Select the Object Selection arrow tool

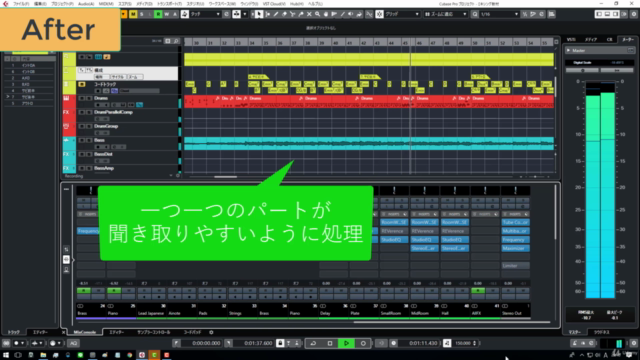pos(259,14)
